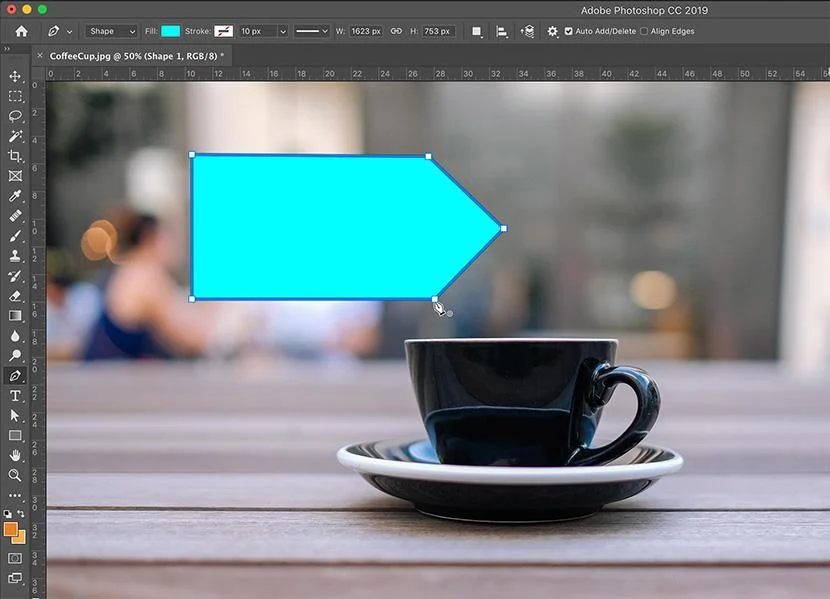This screenshot has height=599, width=830.
Task: Select the Healing Brush tool
Action: point(15,216)
